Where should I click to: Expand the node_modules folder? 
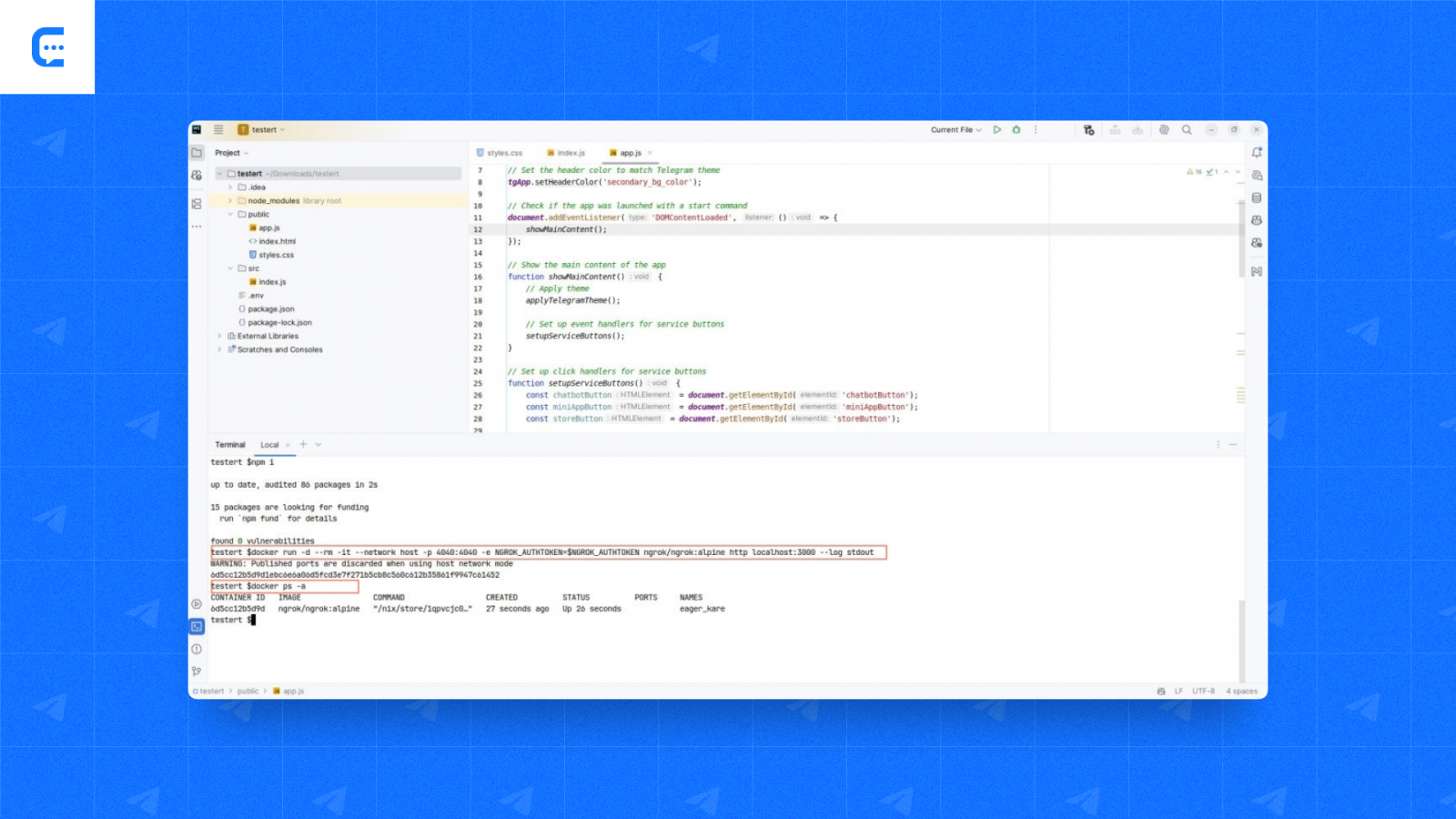coord(230,201)
